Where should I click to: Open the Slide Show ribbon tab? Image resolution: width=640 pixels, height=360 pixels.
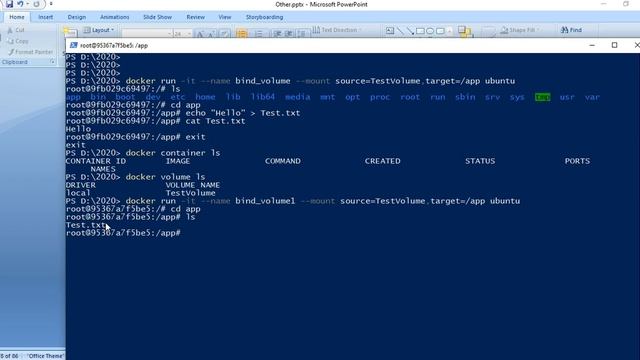[157, 17]
